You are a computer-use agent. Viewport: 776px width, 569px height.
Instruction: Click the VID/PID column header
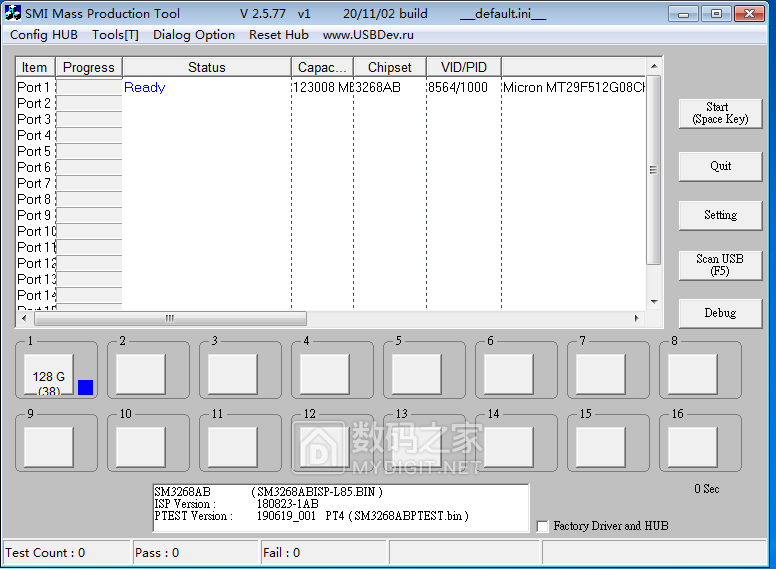coord(464,67)
